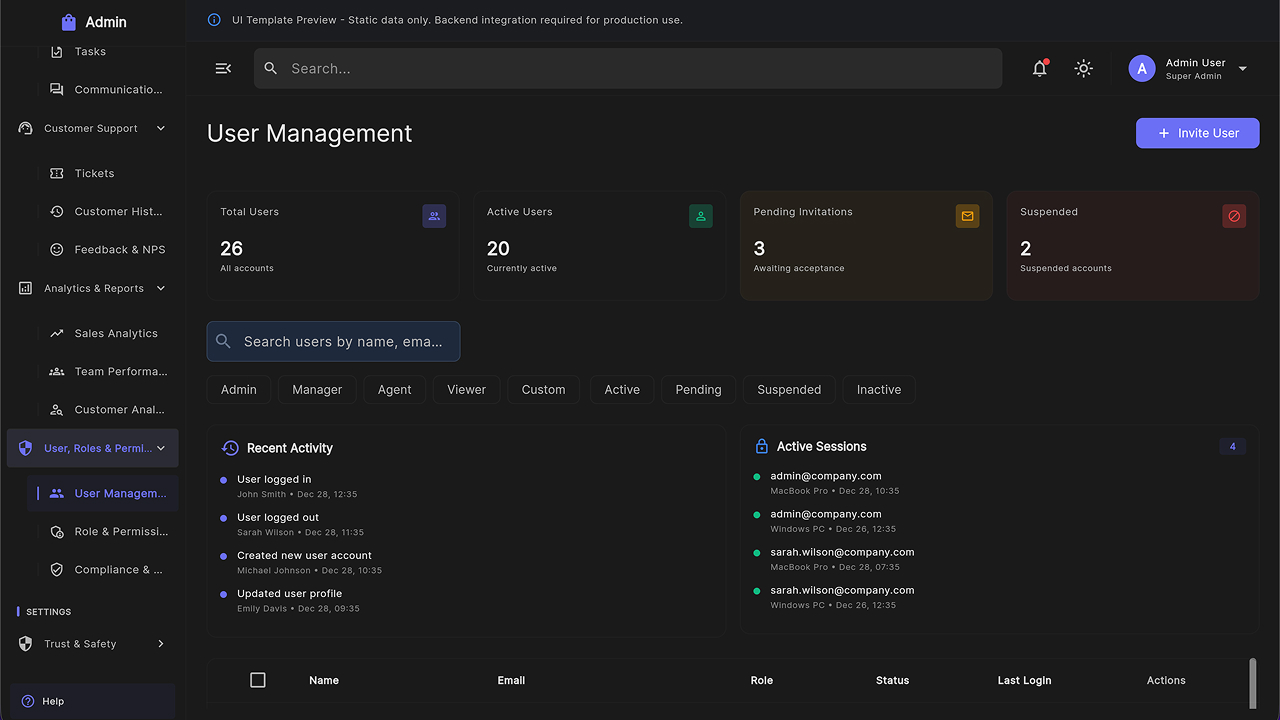1280x720 pixels.
Task: Open Role & Permissions page
Action: click(x=103, y=531)
